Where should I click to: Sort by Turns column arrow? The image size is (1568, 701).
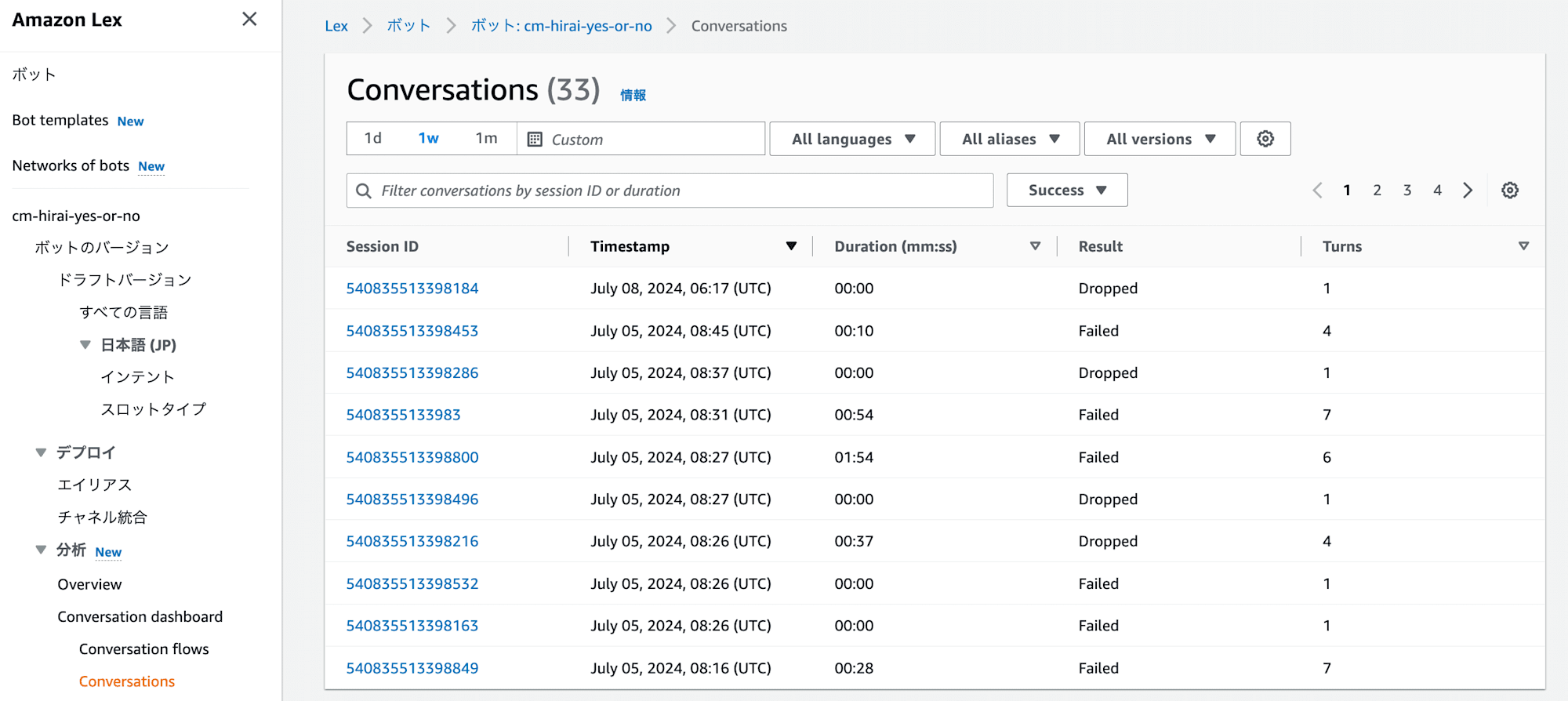pyautogui.click(x=1523, y=246)
